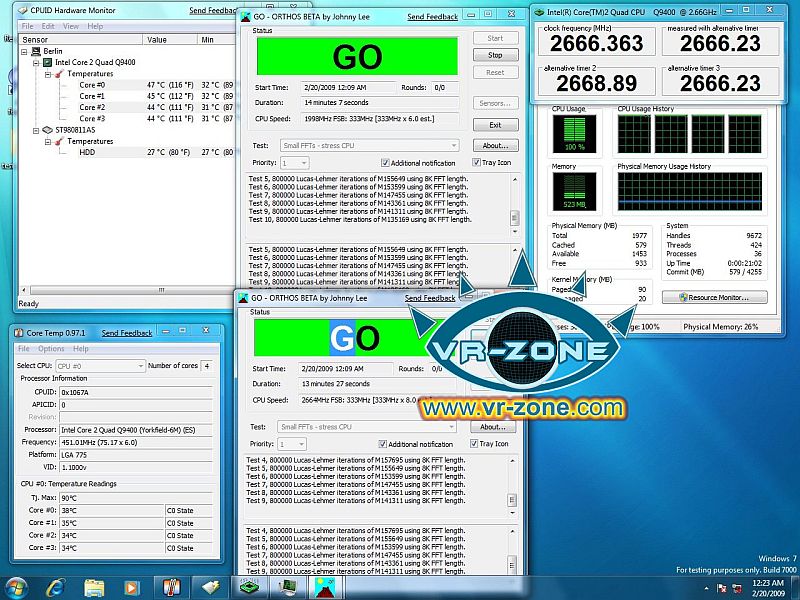Open the Windows Explorer folder taskbar icon
Image resolution: width=800 pixels, height=600 pixels.
point(94,586)
